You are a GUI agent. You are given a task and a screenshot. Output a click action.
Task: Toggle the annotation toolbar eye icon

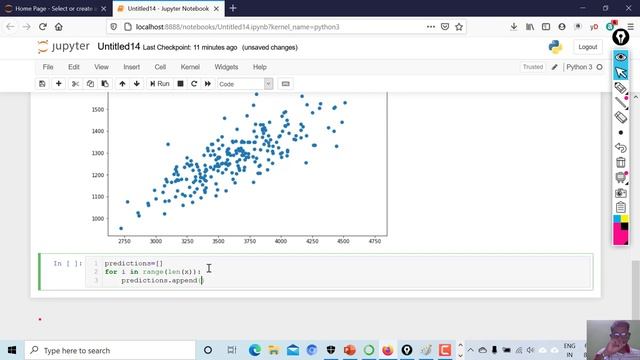point(621,57)
